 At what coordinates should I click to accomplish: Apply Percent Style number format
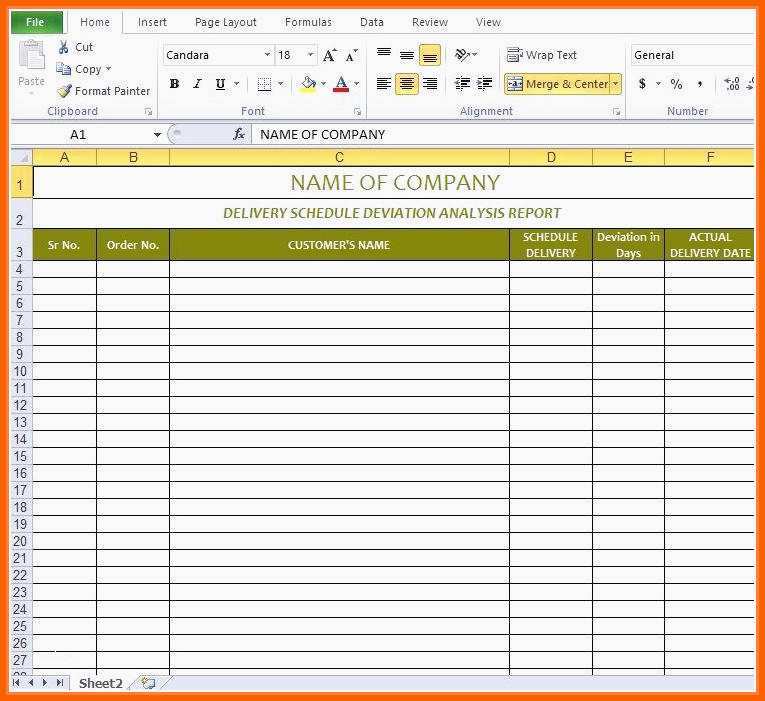(676, 84)
